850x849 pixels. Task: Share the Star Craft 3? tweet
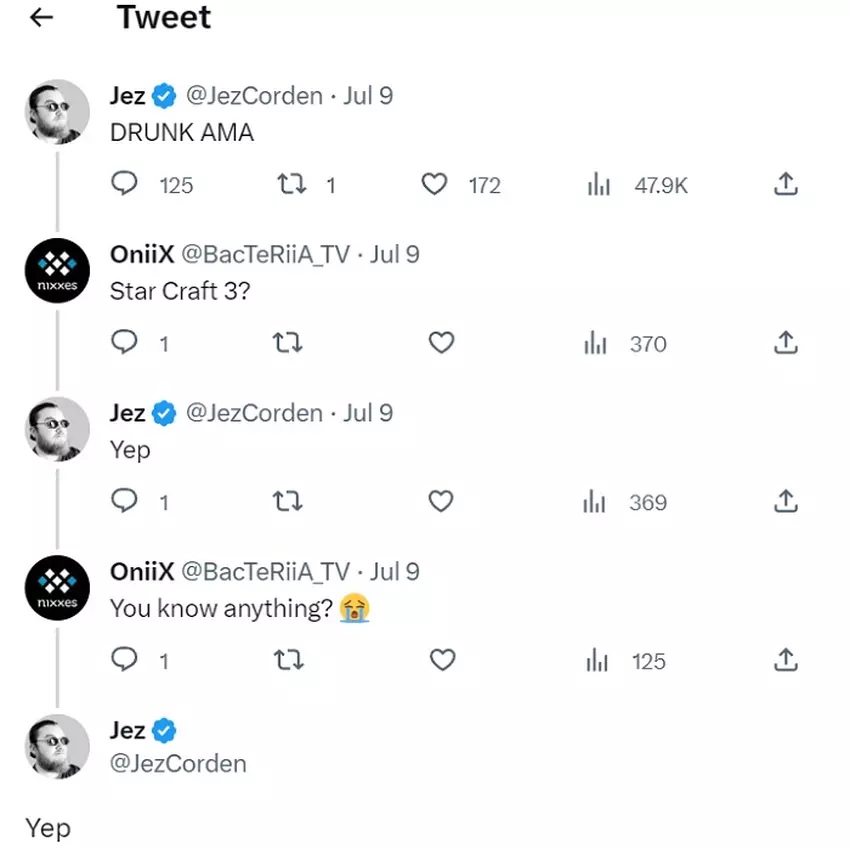[x=786, y=343]
